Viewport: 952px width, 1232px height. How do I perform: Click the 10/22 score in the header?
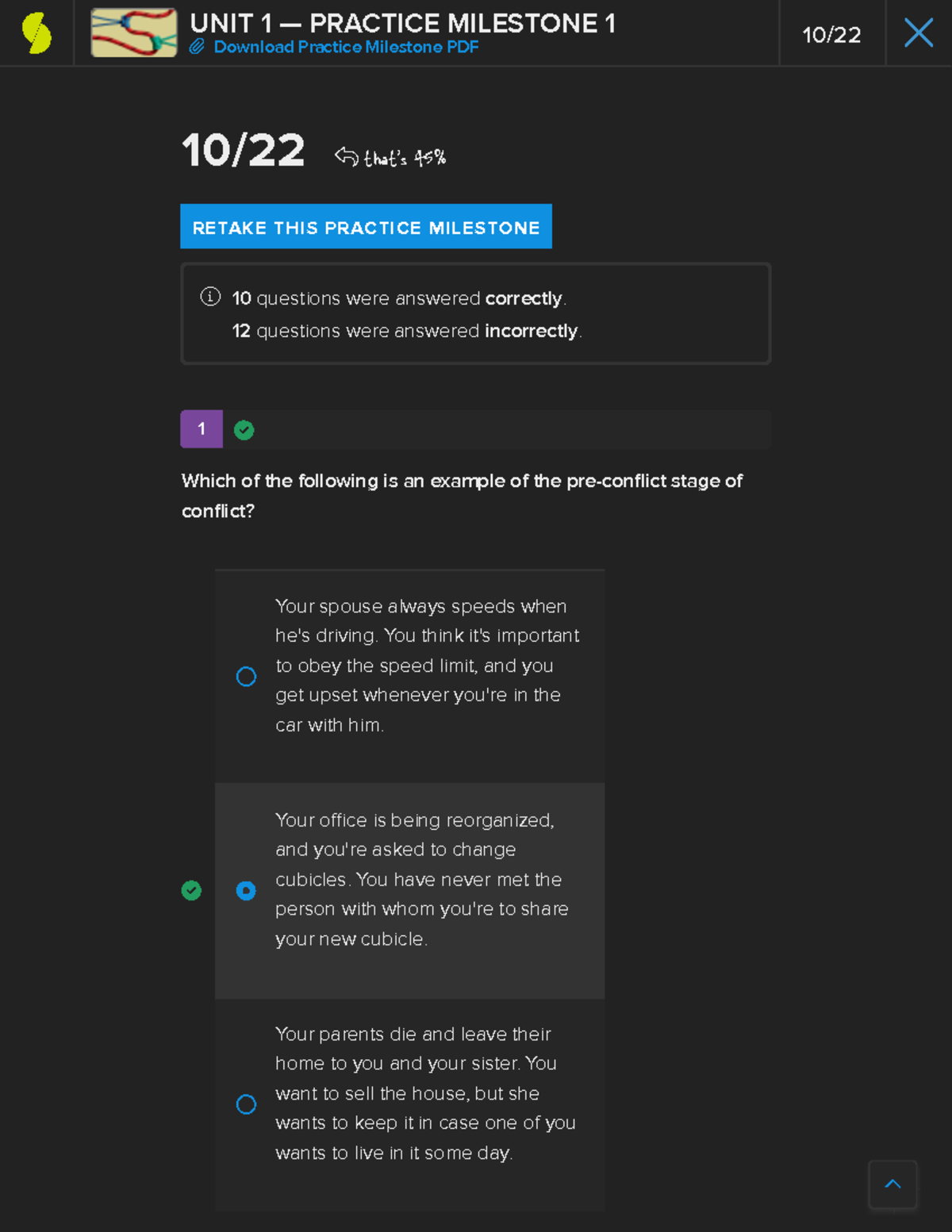click(832, 33)
